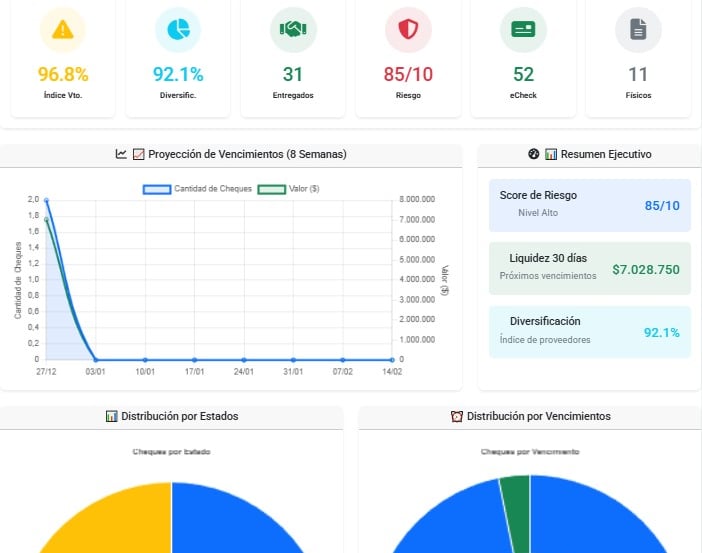Click the Cheques por Vencimiento chart title
This screenshot has width=702, height=553.
[530, 452]
